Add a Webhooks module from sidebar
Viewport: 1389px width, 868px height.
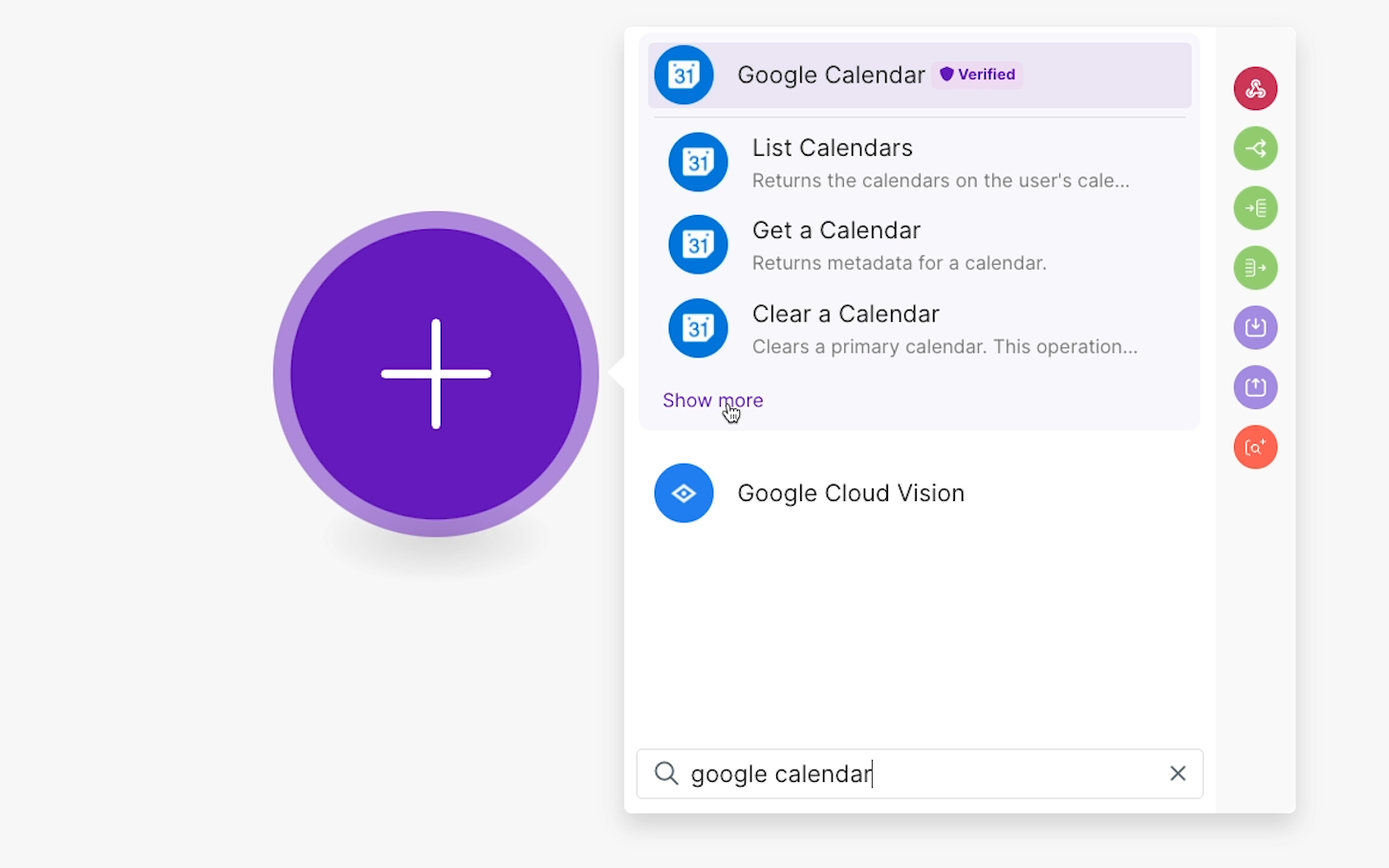[x=1255, y=89]
